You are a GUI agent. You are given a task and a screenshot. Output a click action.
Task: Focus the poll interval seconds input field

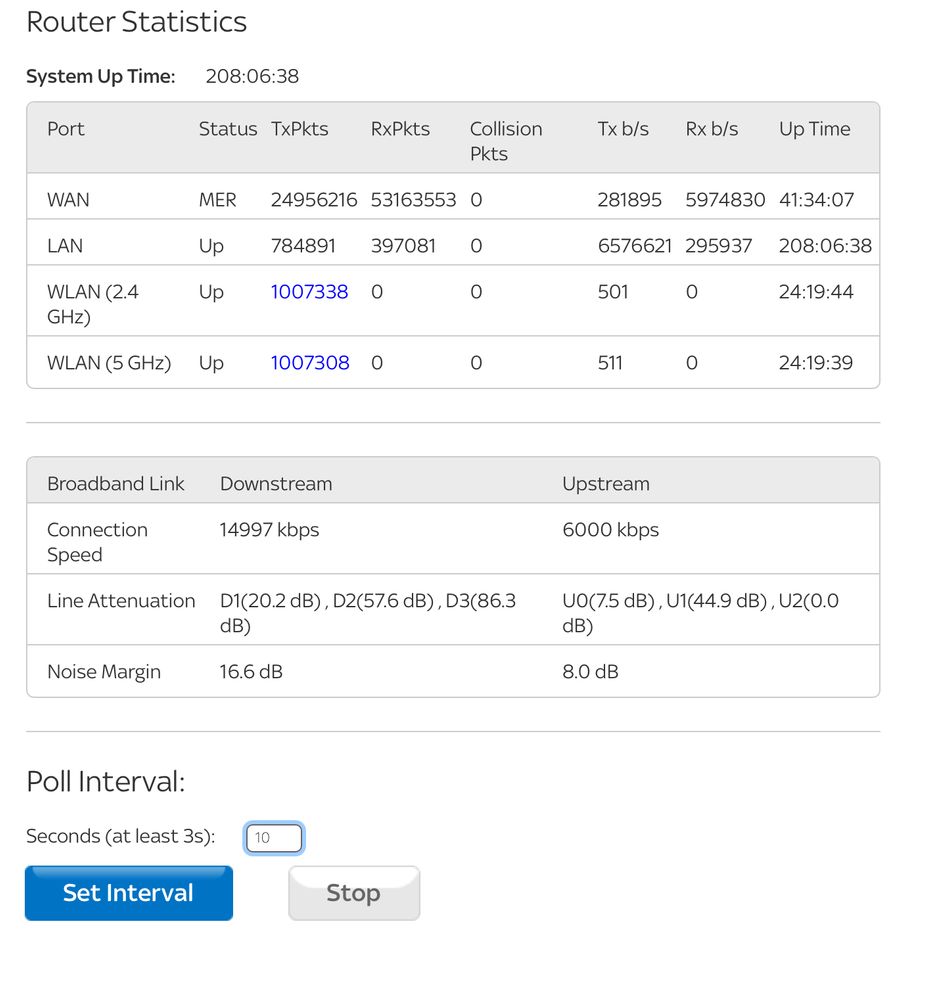[273, 838]
